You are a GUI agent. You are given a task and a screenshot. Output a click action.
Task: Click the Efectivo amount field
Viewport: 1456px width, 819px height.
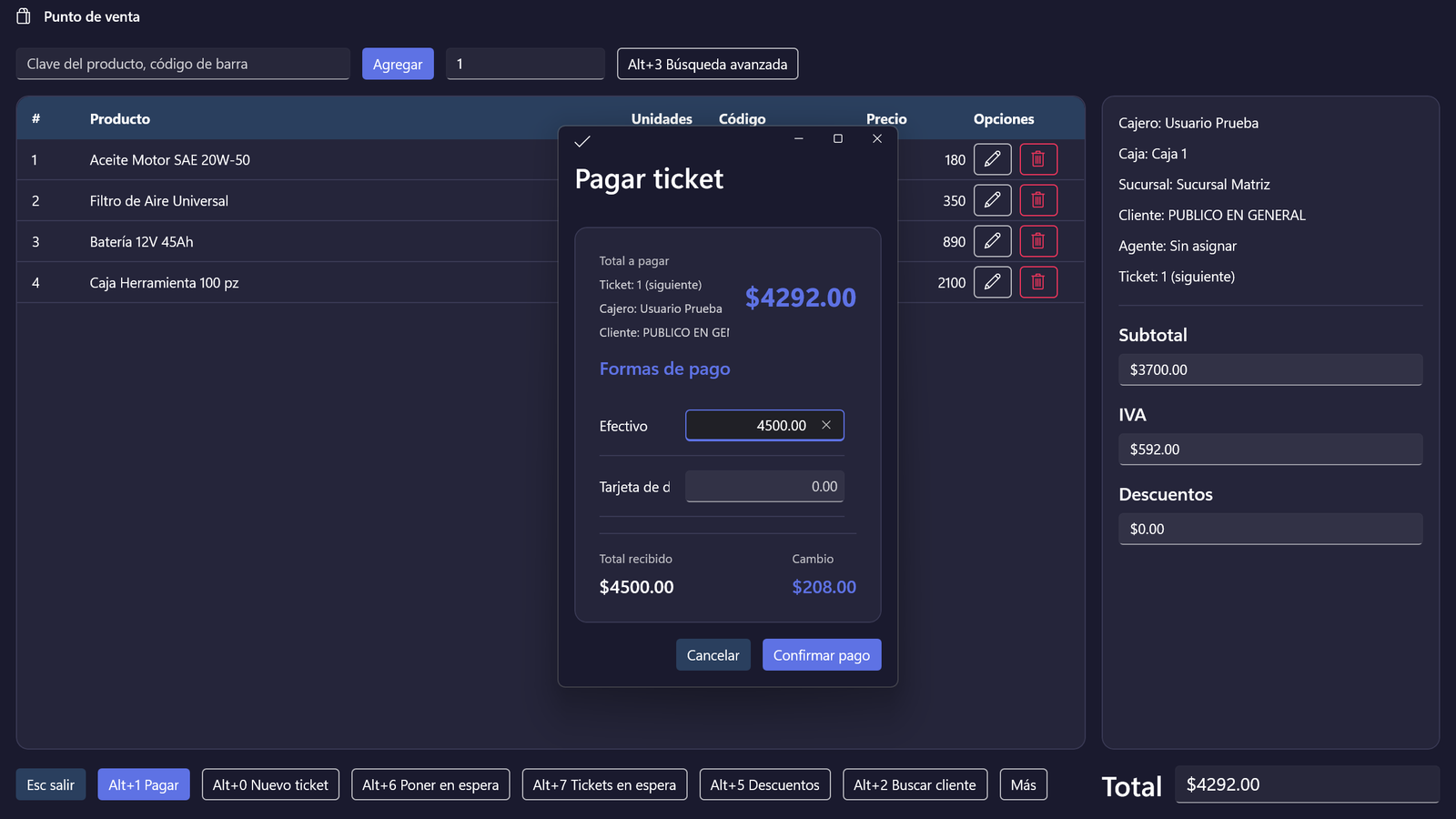click(x=764, y=425)
